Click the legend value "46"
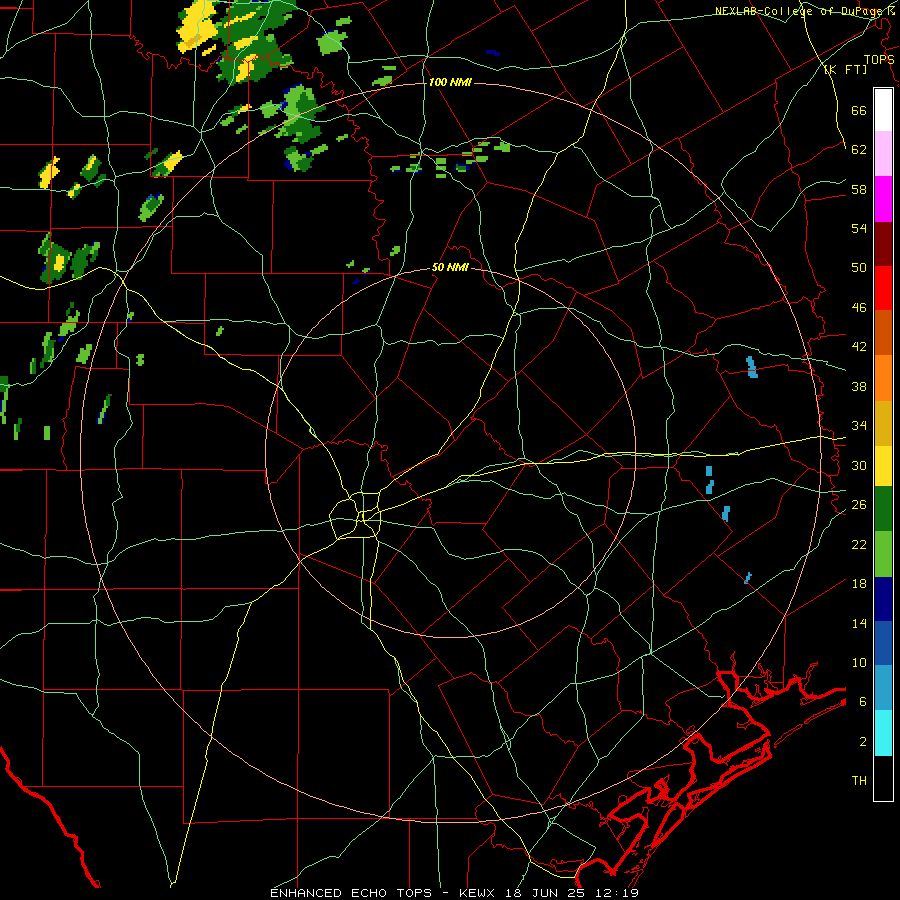This screenshot has width=900, height=900. tap(859, 308)
